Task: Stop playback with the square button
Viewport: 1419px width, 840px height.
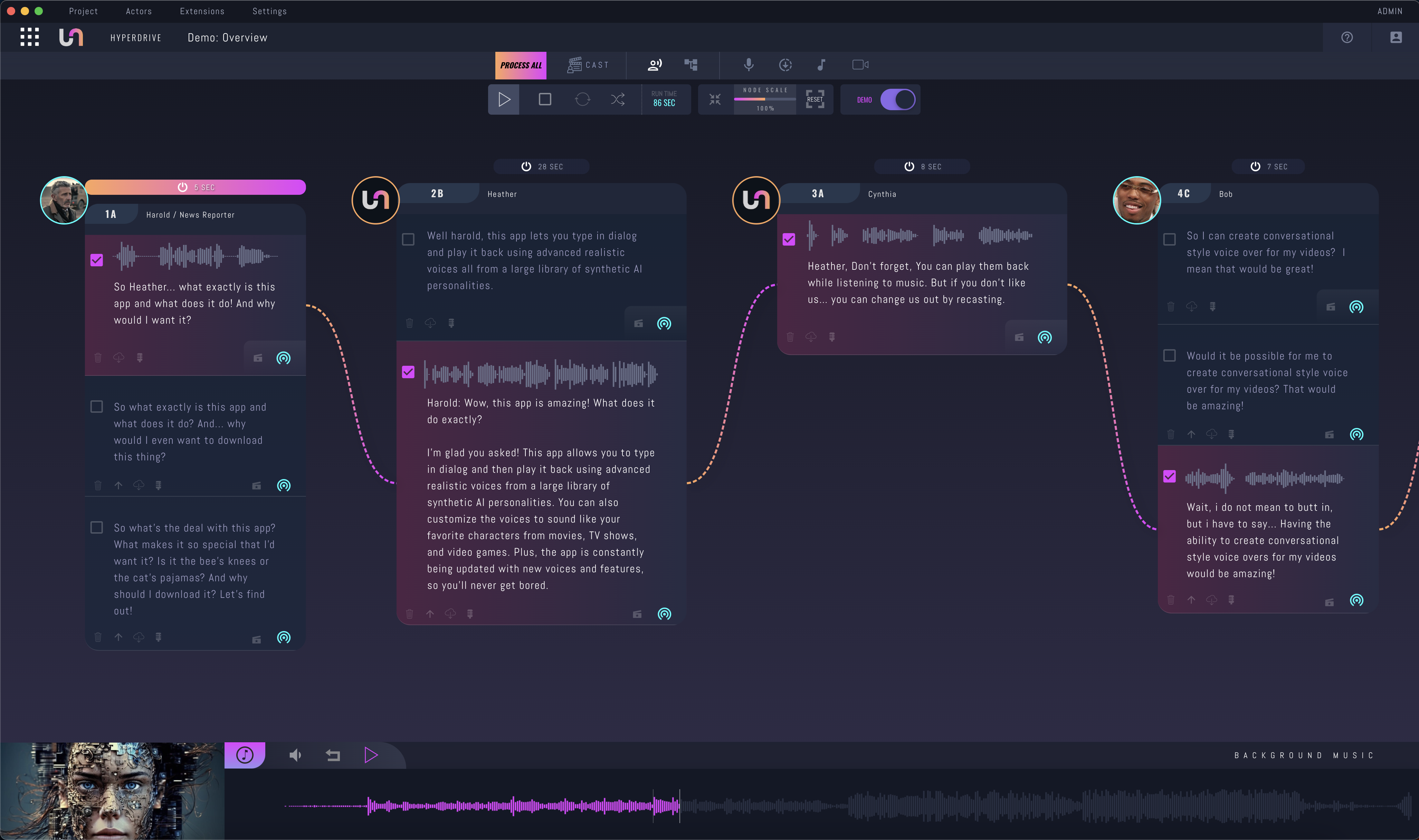Action: click(544, 99)
